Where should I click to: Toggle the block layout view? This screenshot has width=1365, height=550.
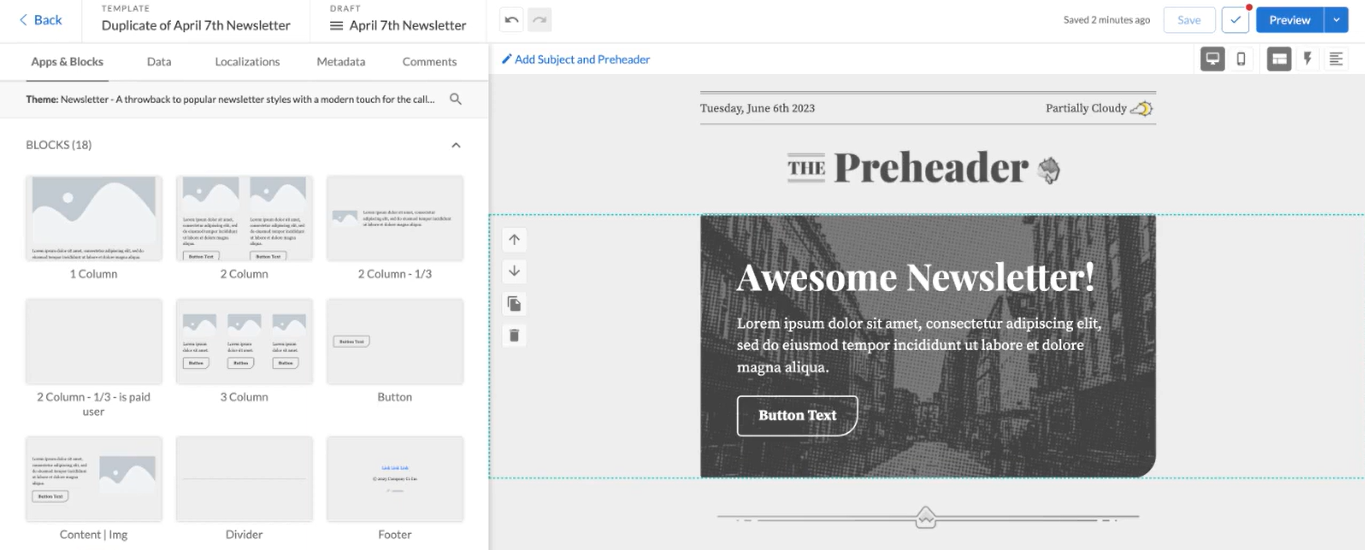pyautogui.click(x=1279, y=59)
